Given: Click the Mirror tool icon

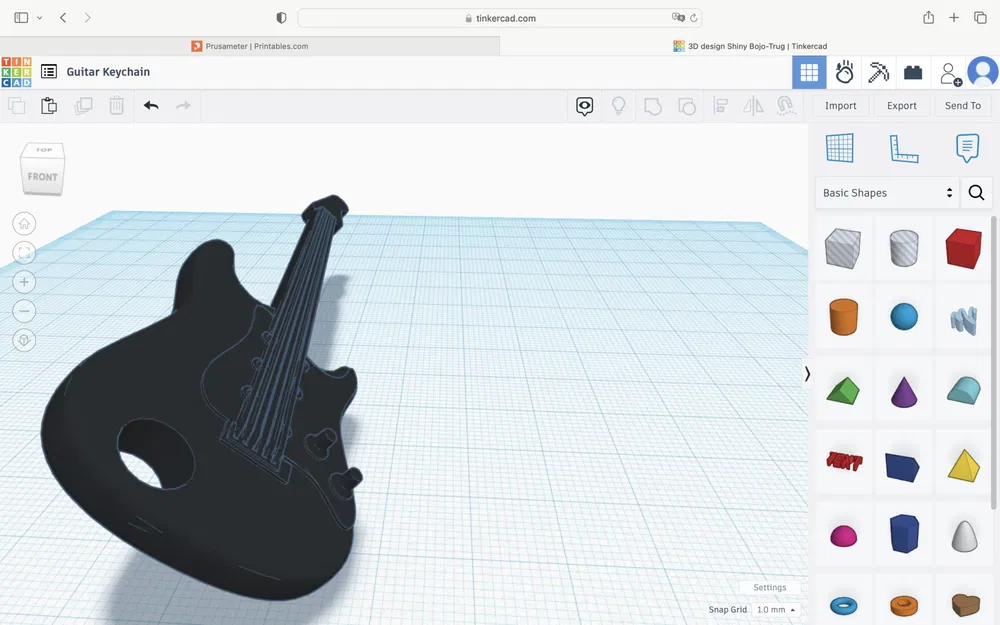Looking at the screenshot, I should [753, 105].
